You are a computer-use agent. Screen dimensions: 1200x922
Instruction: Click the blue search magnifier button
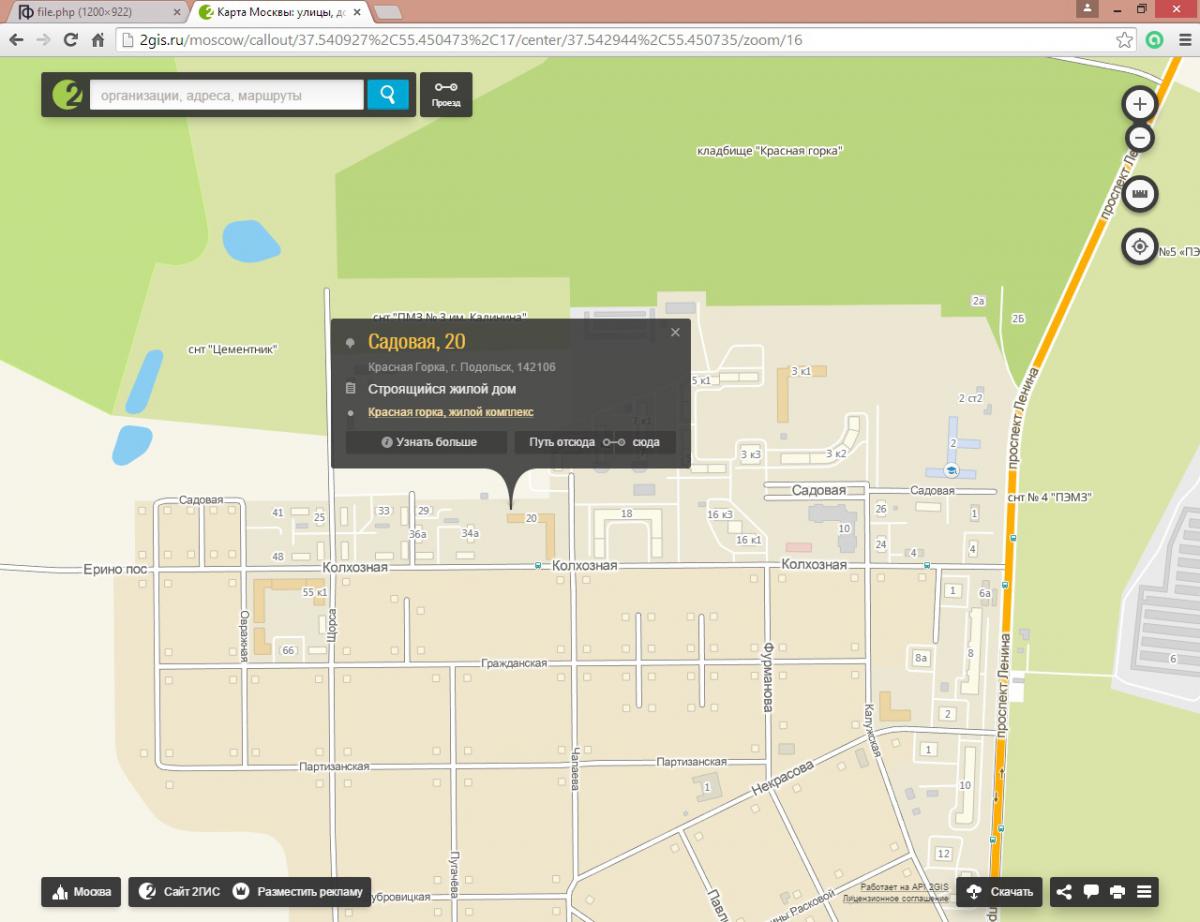387,95
